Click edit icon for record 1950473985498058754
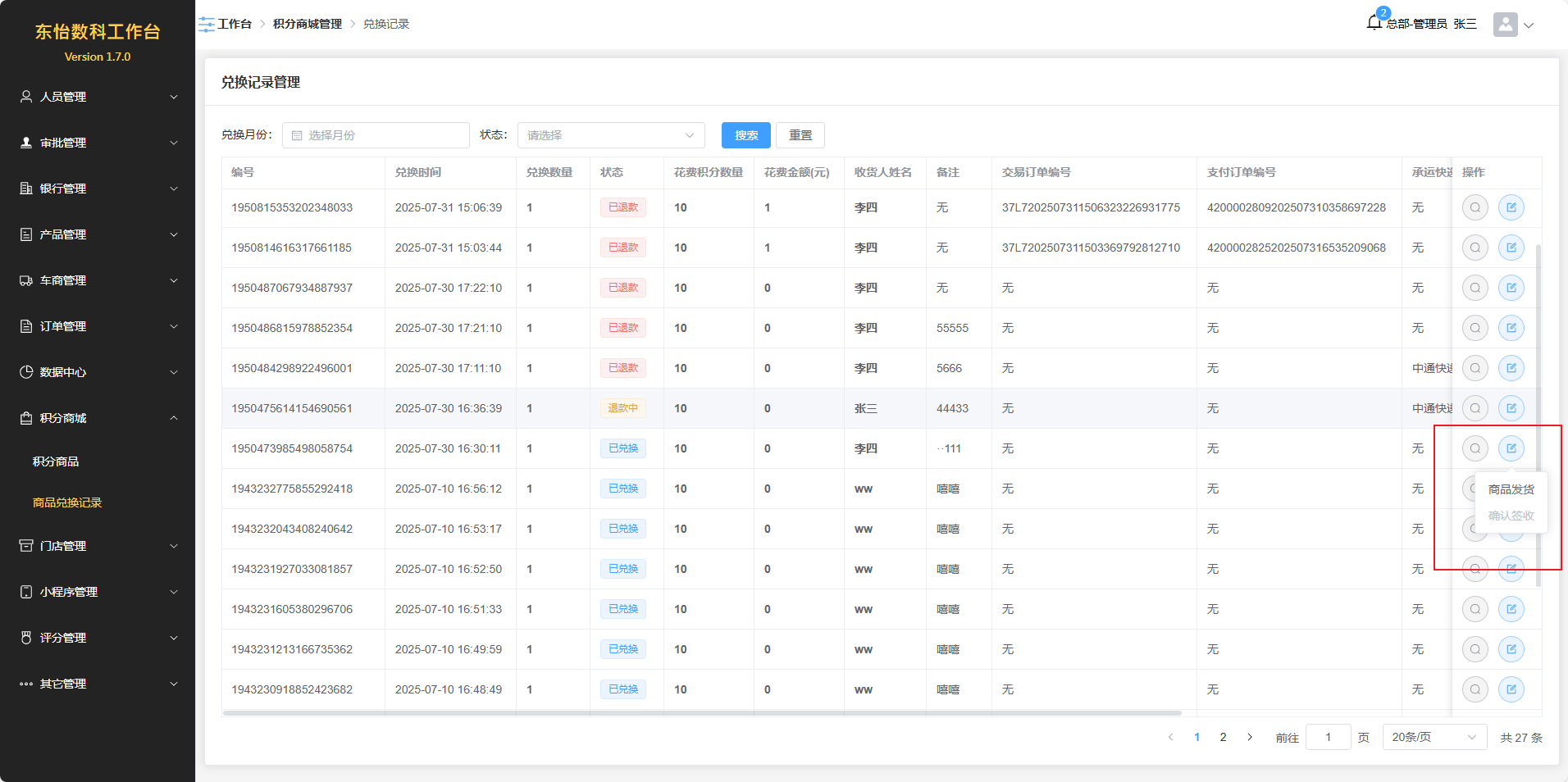1568x782 pixels. tap(1511, 448)
